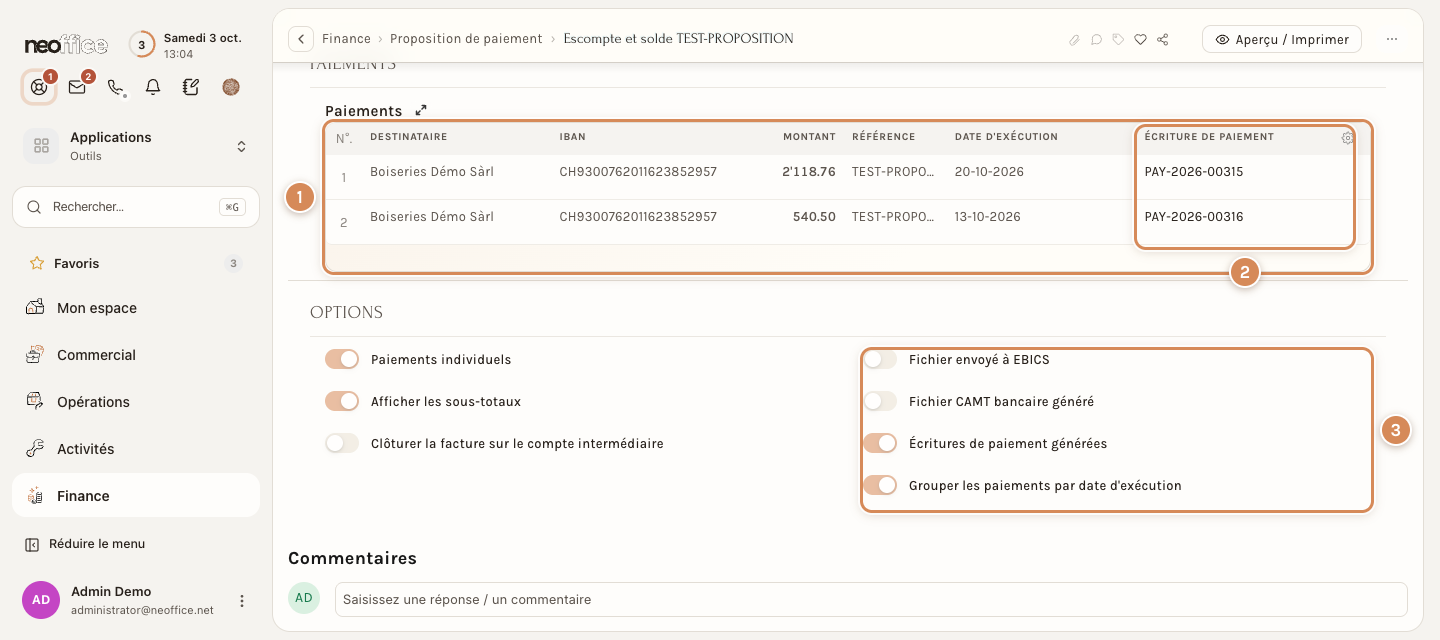Open the Applications Outils selector
The width and height of the screenshot is (1440, 640).
136,146
